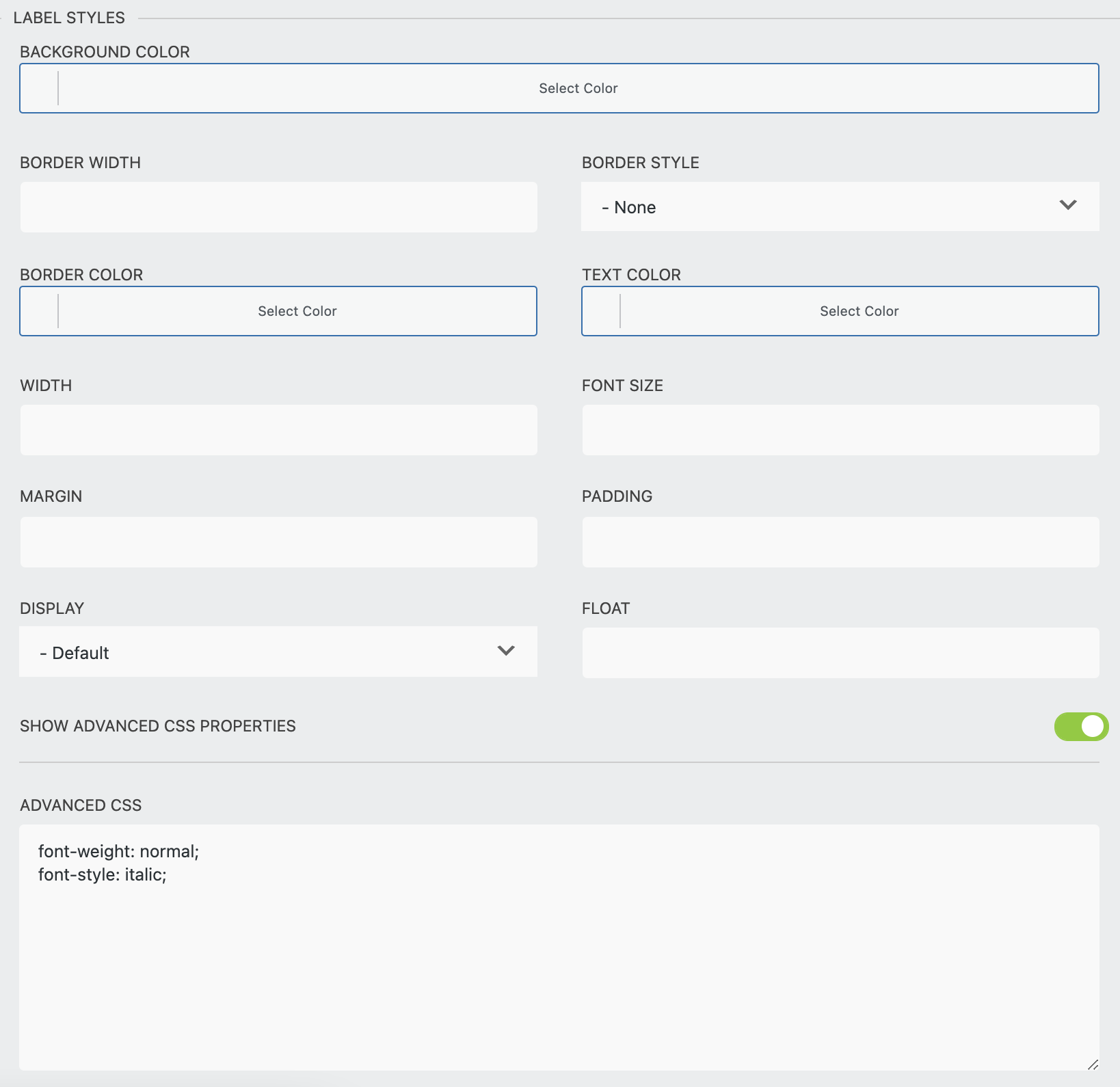The height and width of the screenshot is (1087, 1120).
Task: Focus the Font Size input
Action: coord(840,430)
